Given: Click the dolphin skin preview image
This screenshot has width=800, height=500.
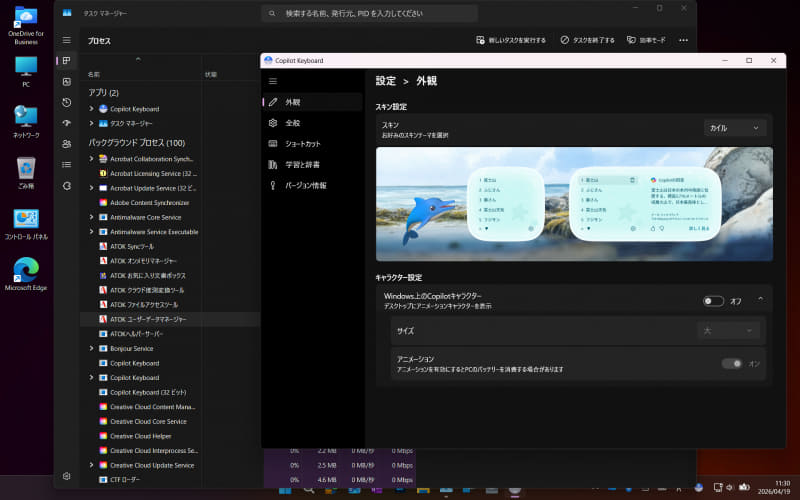Looking at the screenshot, I should [x=574, y=204].
